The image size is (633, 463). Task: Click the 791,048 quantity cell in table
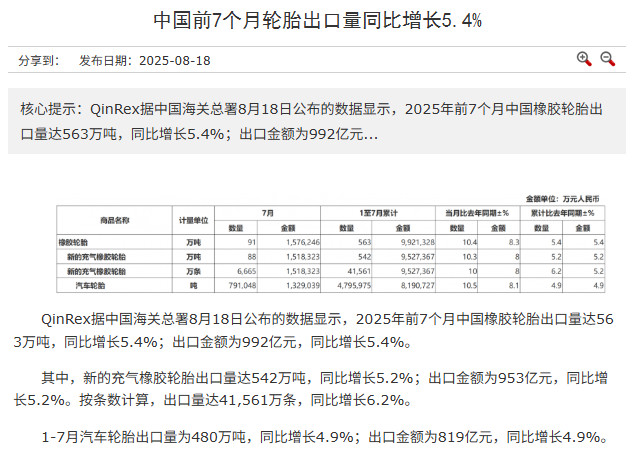pyautogui.click(x=244, y=285)
